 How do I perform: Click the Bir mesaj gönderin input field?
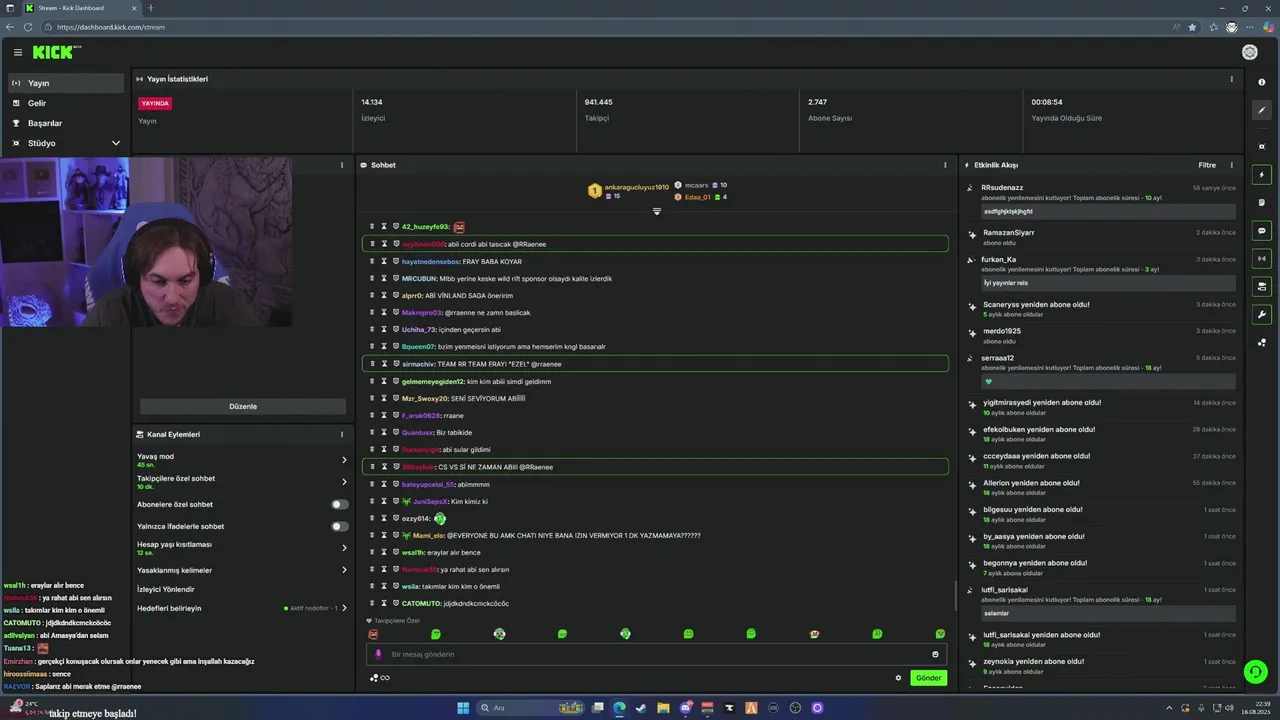[656, 654]
